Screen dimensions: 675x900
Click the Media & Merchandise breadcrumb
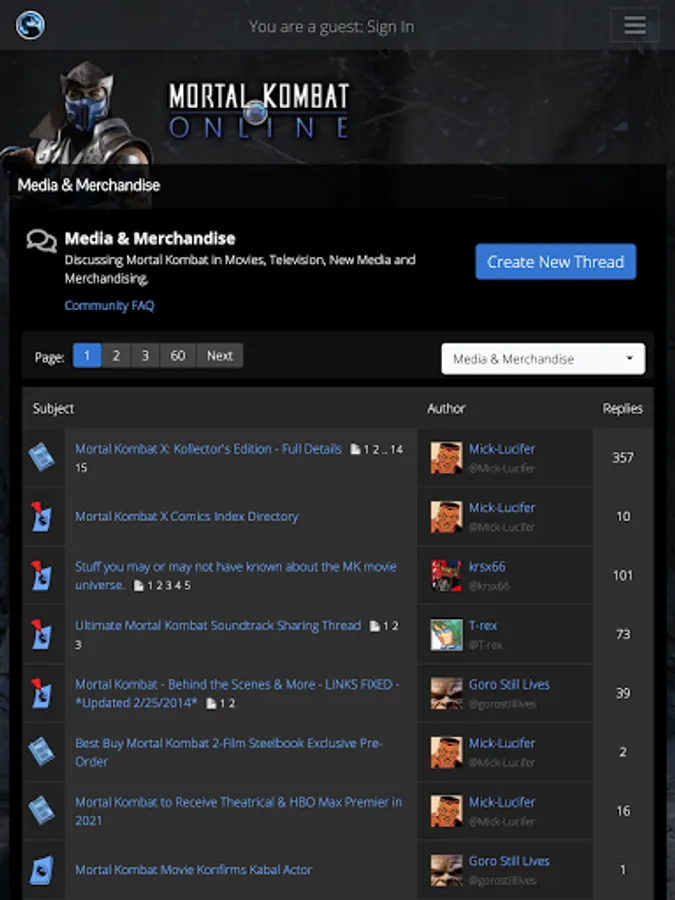click(x=88, y=185)
